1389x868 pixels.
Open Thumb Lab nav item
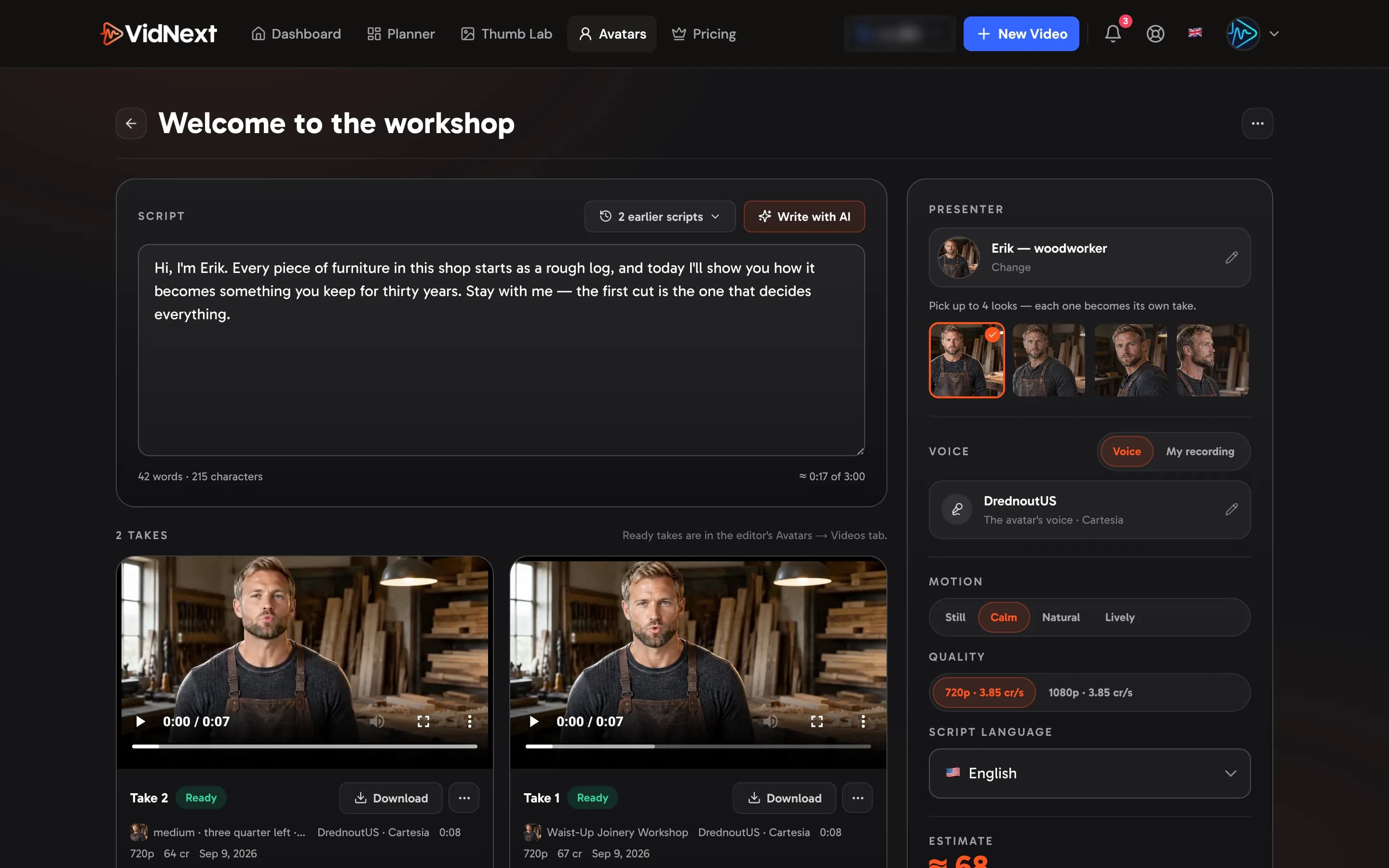pos(506,34)
